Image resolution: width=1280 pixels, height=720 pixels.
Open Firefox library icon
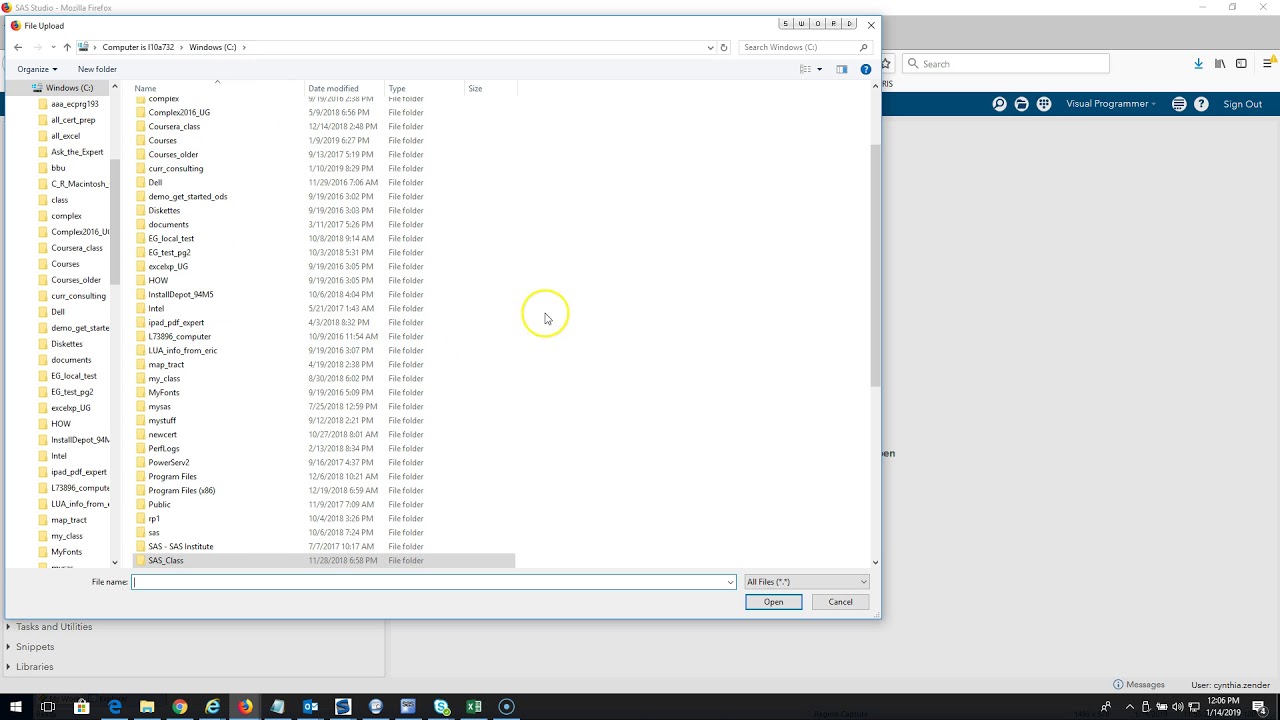1220,64
